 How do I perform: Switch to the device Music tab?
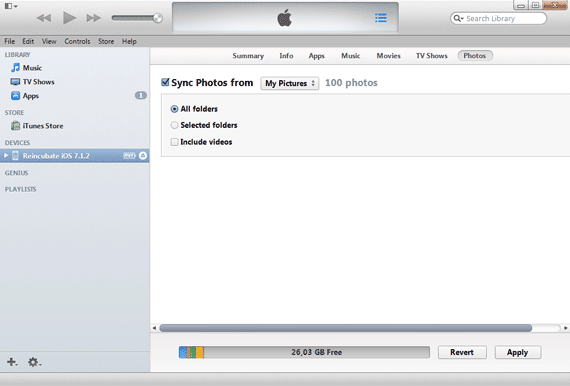point(350,56)
